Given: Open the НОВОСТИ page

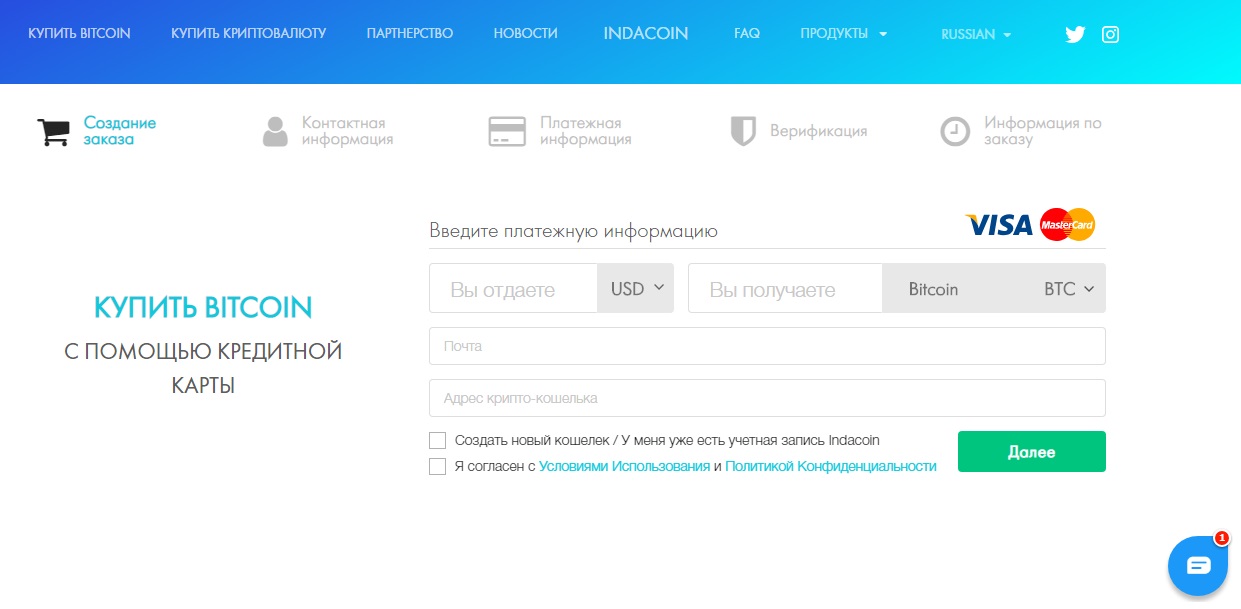Looking at the screenshot, I should [x=526, y=34].
